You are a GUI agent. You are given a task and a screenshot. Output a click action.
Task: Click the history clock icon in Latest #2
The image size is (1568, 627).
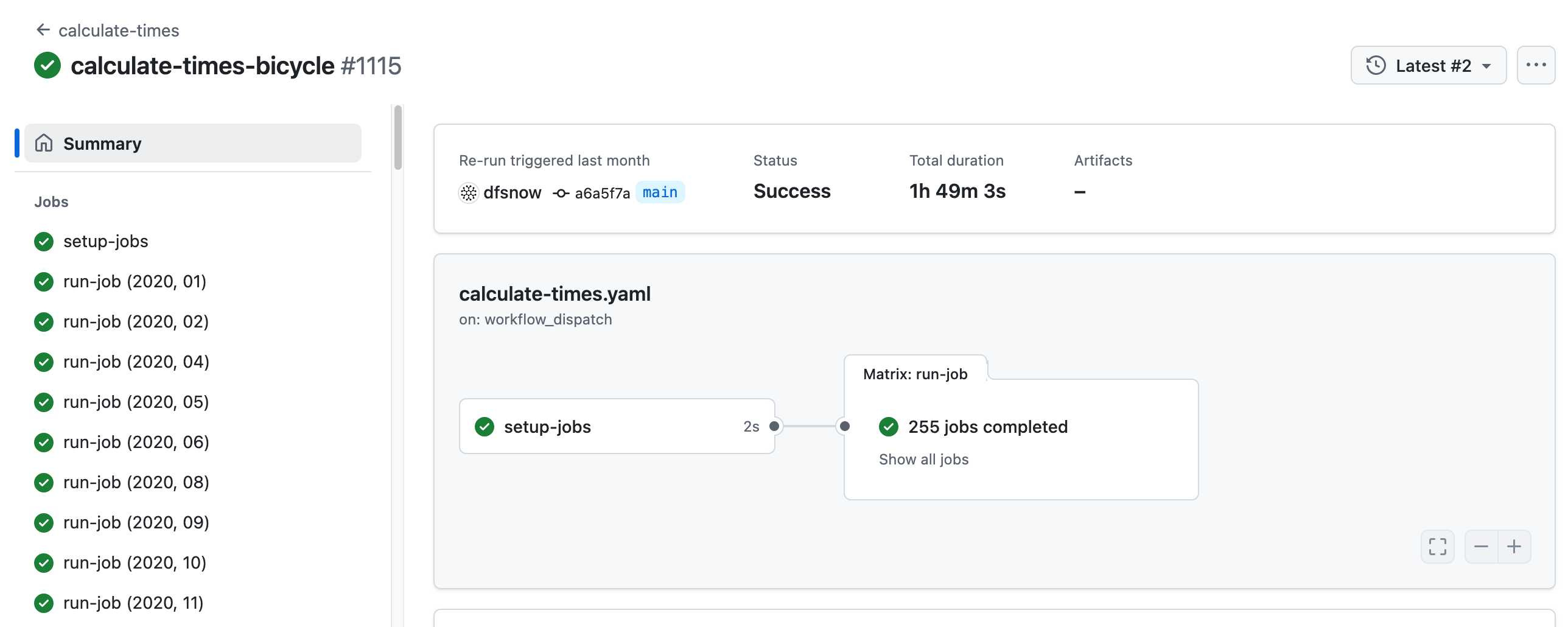[x=1376, y=65]
